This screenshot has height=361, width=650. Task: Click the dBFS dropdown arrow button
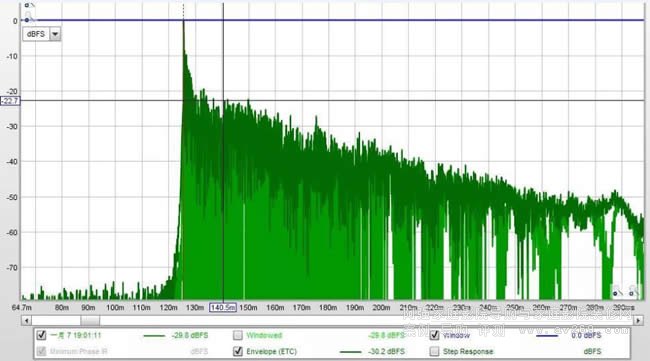(55, 34)
